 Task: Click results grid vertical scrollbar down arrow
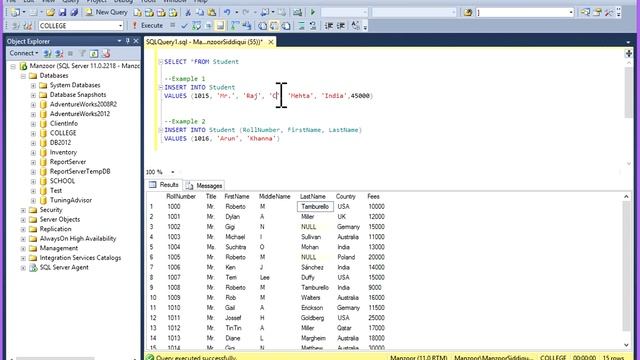[626, 345]
